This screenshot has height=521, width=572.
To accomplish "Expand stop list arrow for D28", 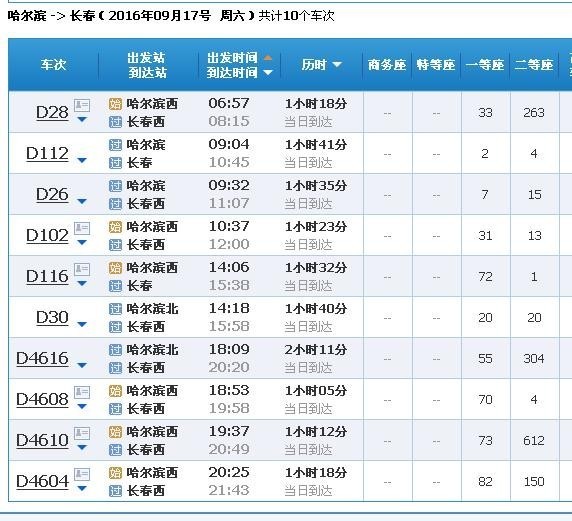I will [82, 119].
